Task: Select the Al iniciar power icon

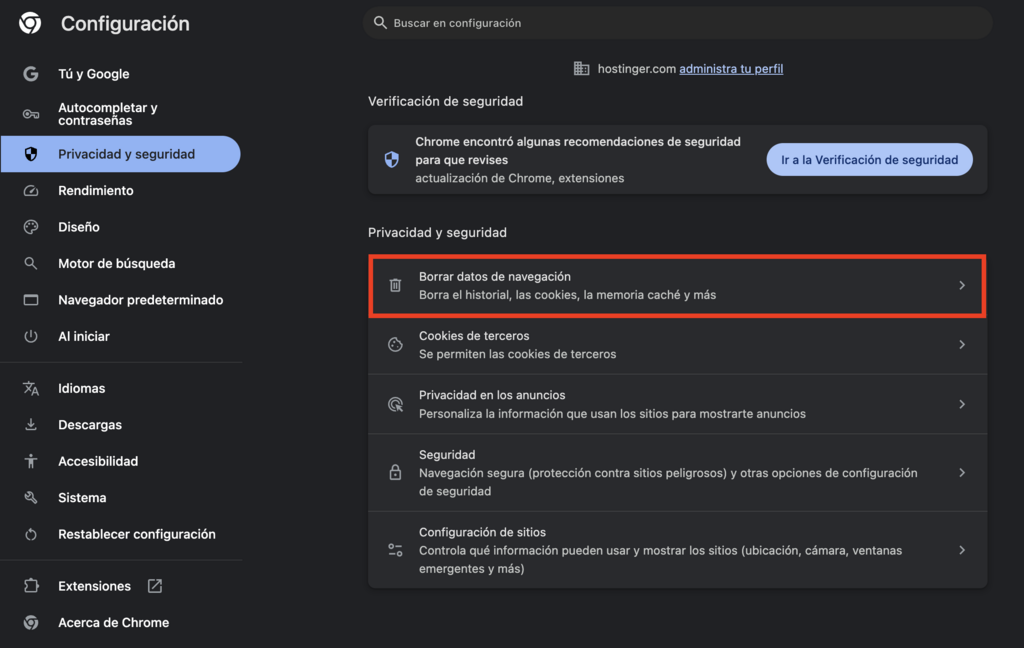Action: 30,336
